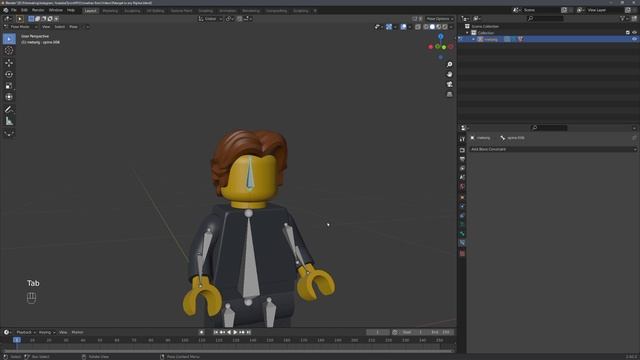
Task: Open the timeline View menu
Action: point(63,332)
